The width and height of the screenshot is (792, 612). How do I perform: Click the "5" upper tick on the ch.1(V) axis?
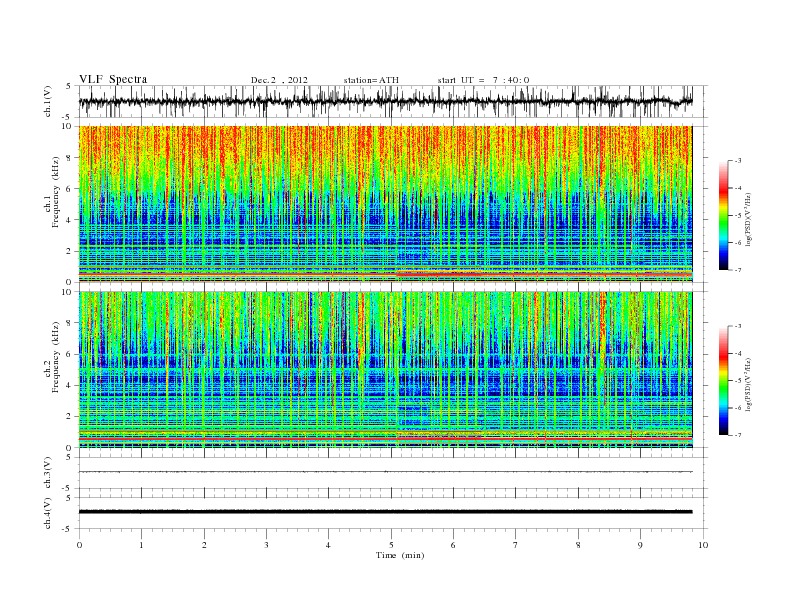tap(69, 86)
